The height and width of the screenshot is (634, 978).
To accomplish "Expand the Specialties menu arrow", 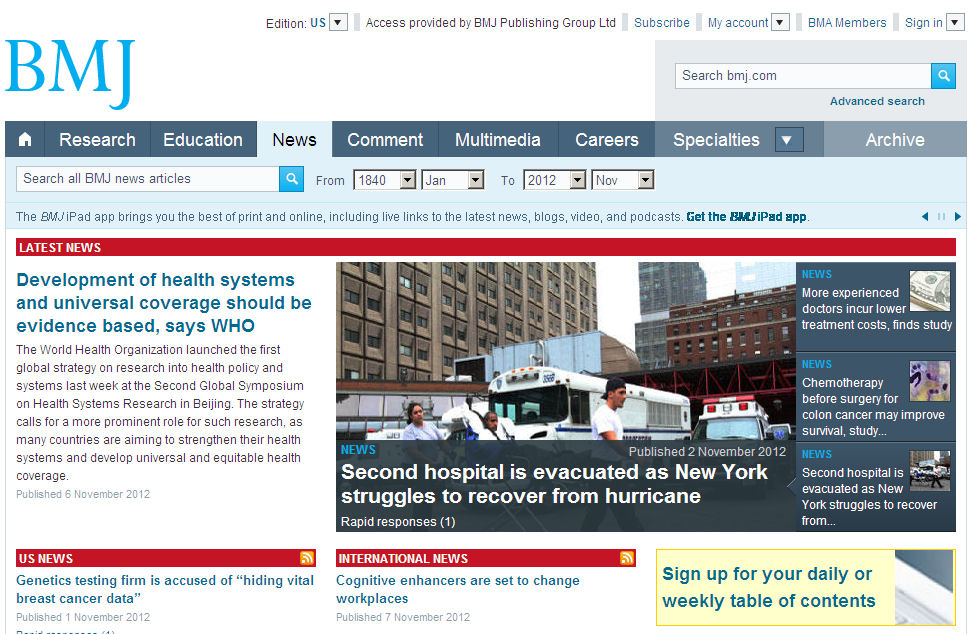I will click(789, 140).
